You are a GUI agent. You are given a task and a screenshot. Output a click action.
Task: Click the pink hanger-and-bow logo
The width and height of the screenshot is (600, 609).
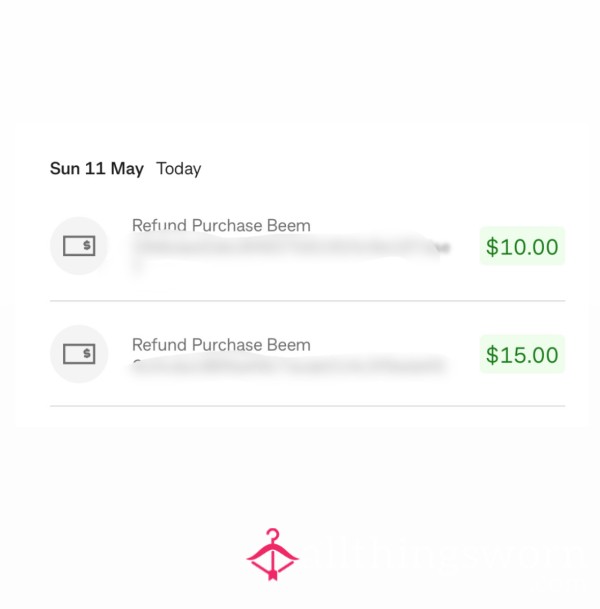pos(273,555)
